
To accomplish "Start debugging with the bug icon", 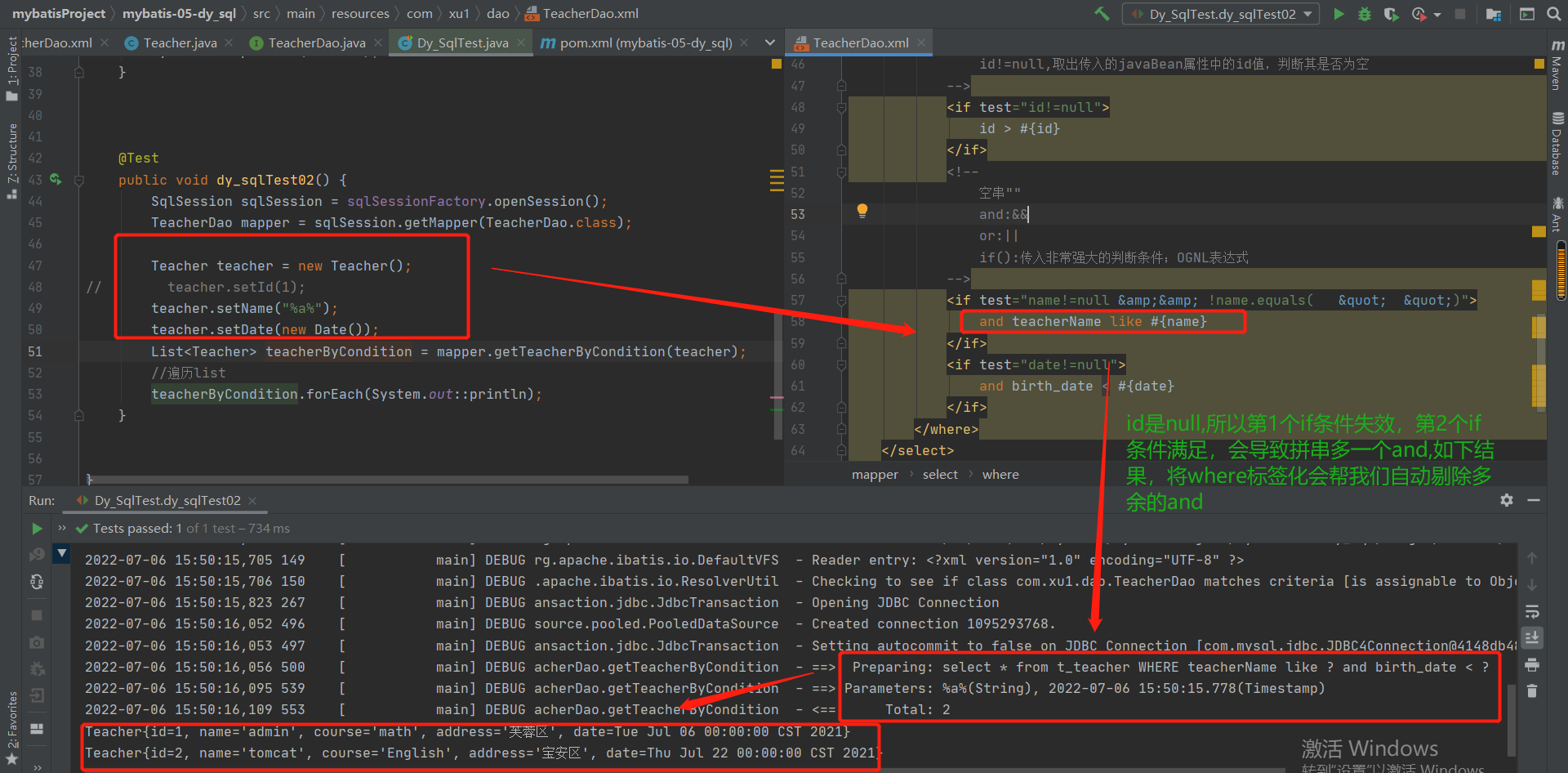I will pyautogui.click(x=1365, y=14).
